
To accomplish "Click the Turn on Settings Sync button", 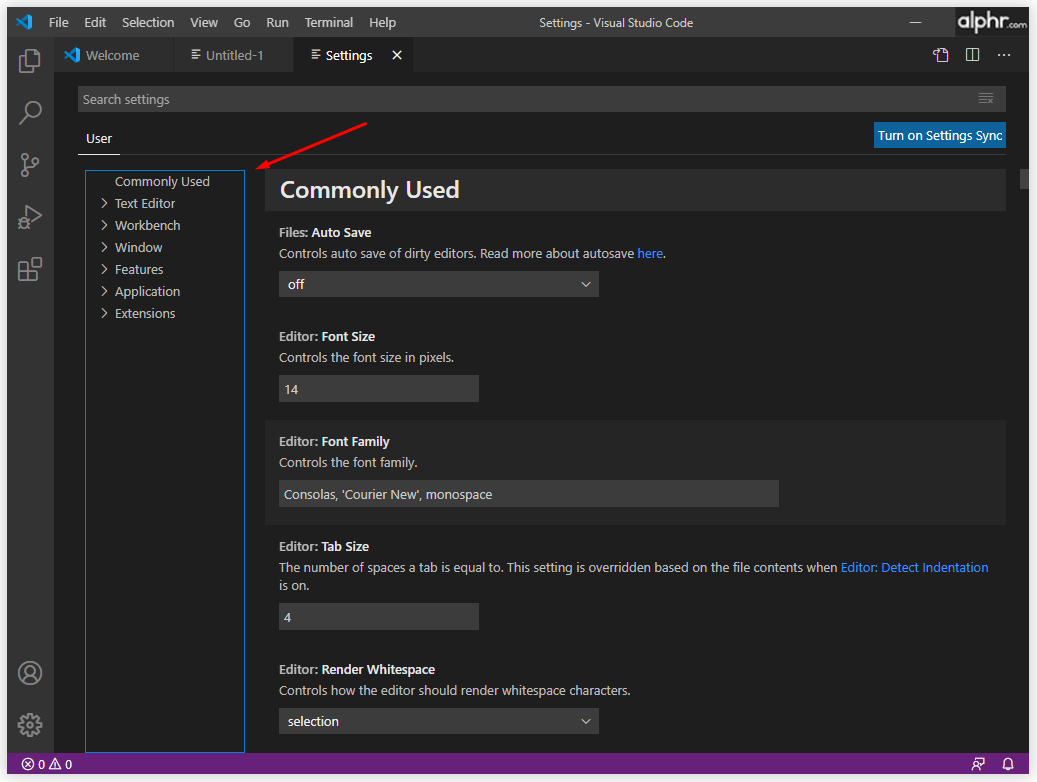I will tap(939, 135).
